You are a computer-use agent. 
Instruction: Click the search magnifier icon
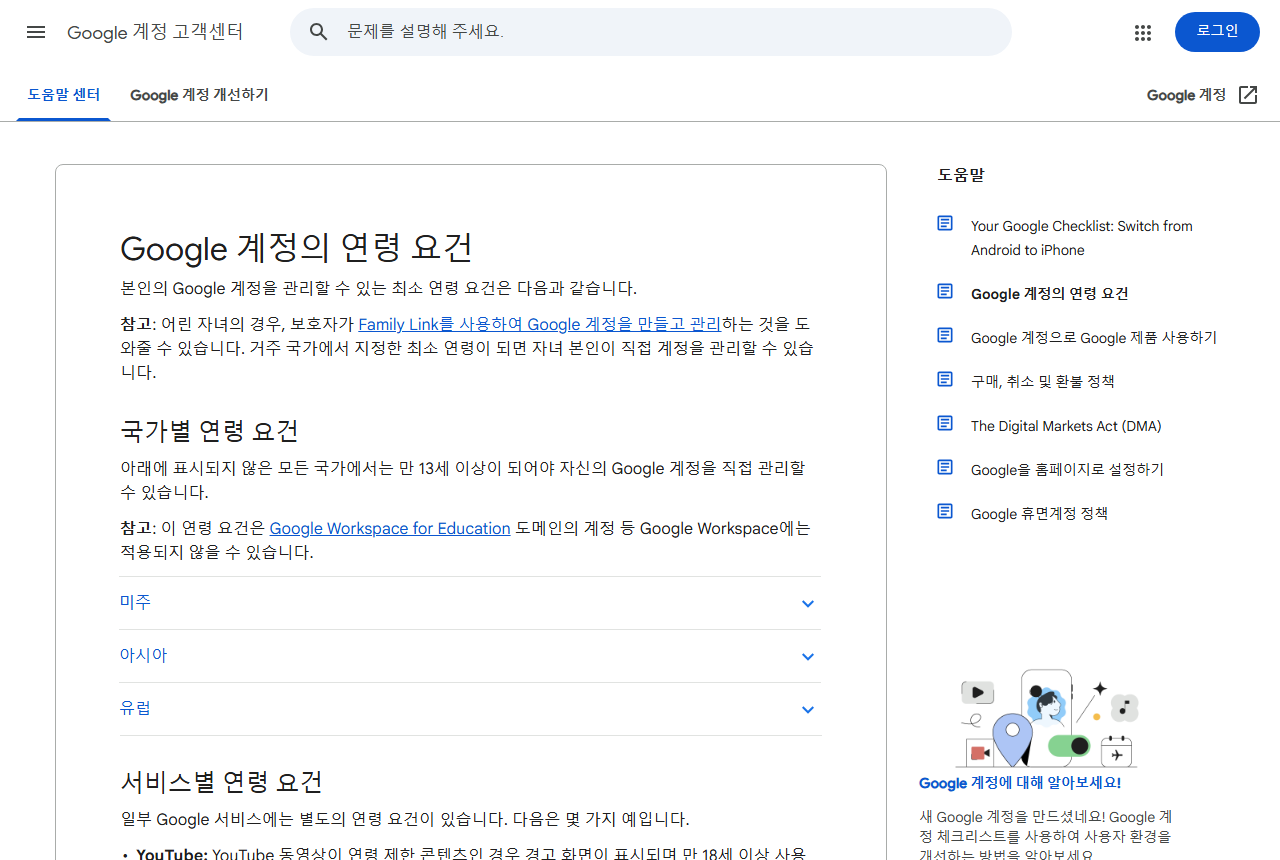pos(319,32)
